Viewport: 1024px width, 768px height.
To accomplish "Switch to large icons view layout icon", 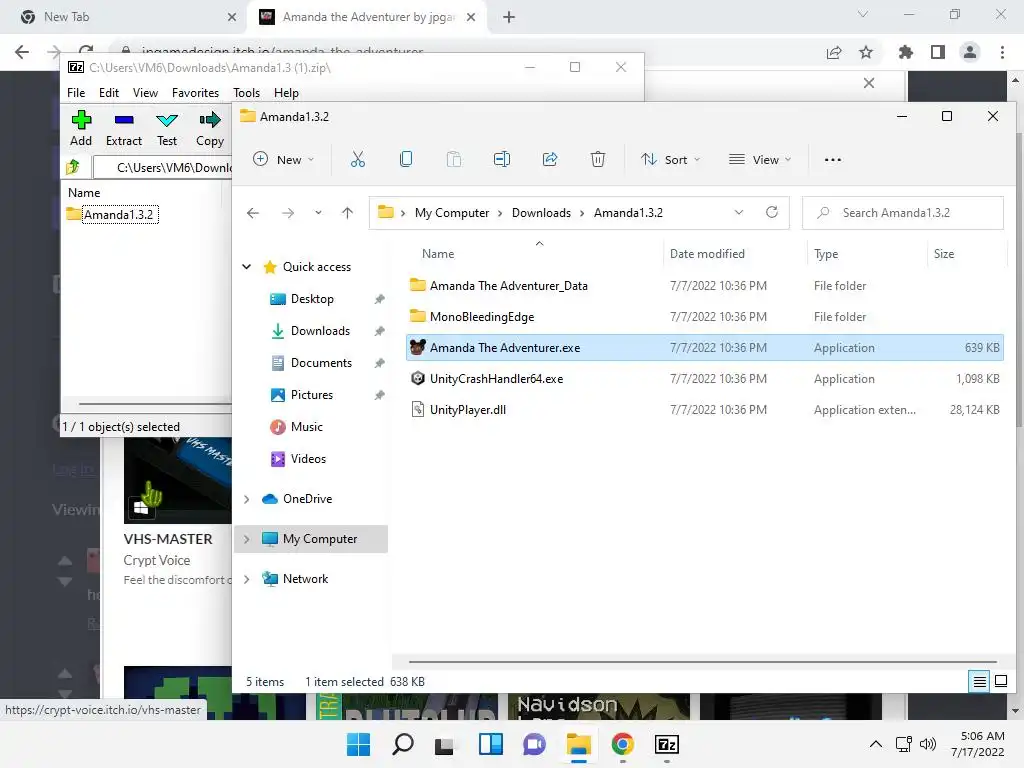I will (1000, 682).
